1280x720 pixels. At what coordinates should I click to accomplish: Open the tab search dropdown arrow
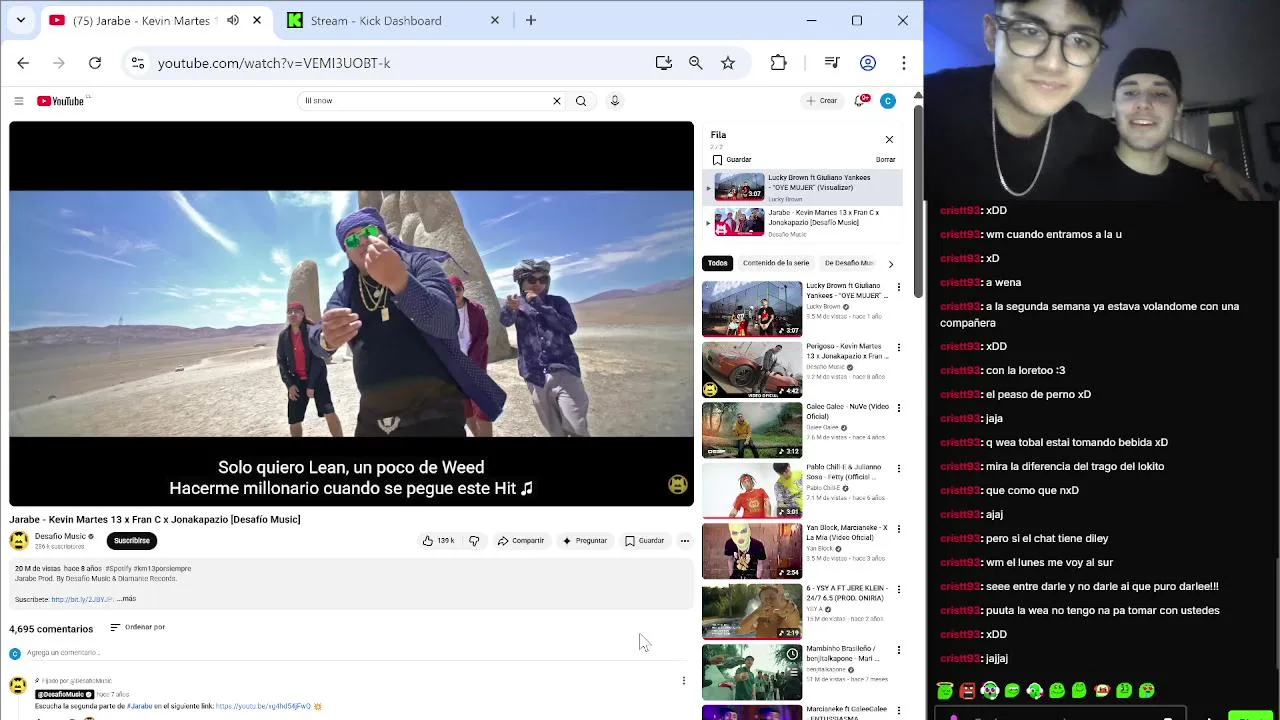20,20
